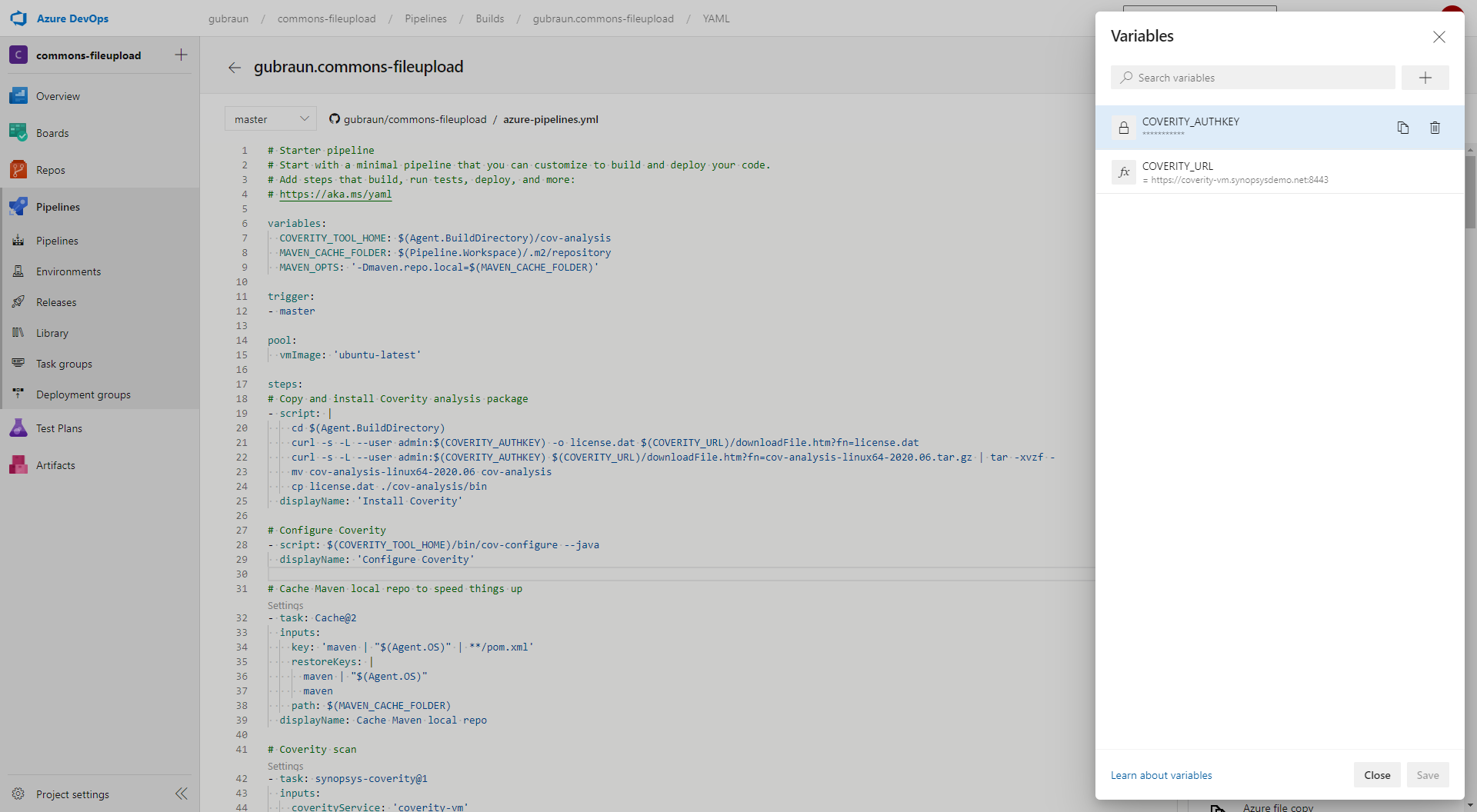Go back using the left arrow
1477x812 pixels.
tap(235, 68)
